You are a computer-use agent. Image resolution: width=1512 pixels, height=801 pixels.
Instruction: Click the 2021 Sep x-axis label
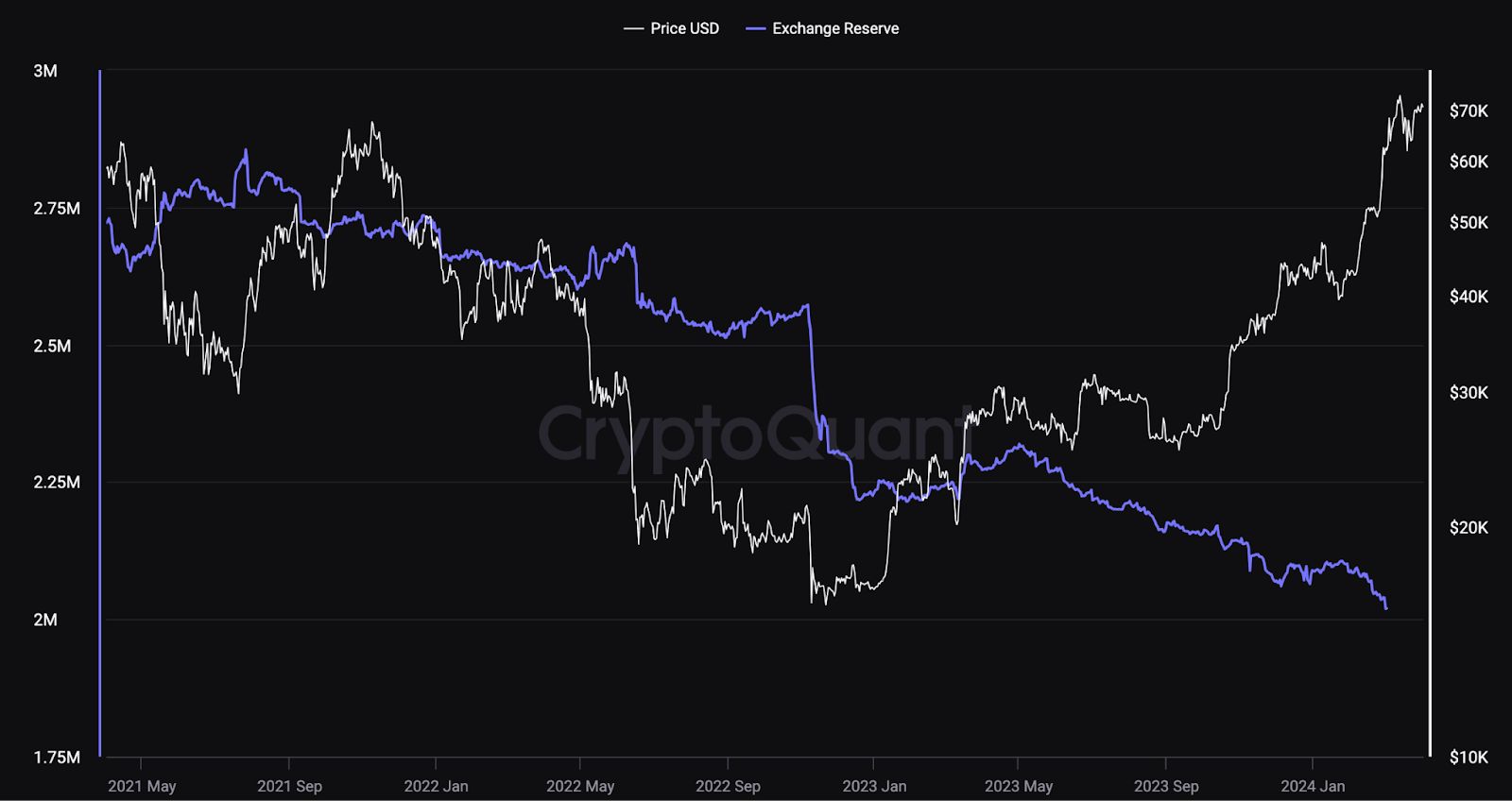289,786
